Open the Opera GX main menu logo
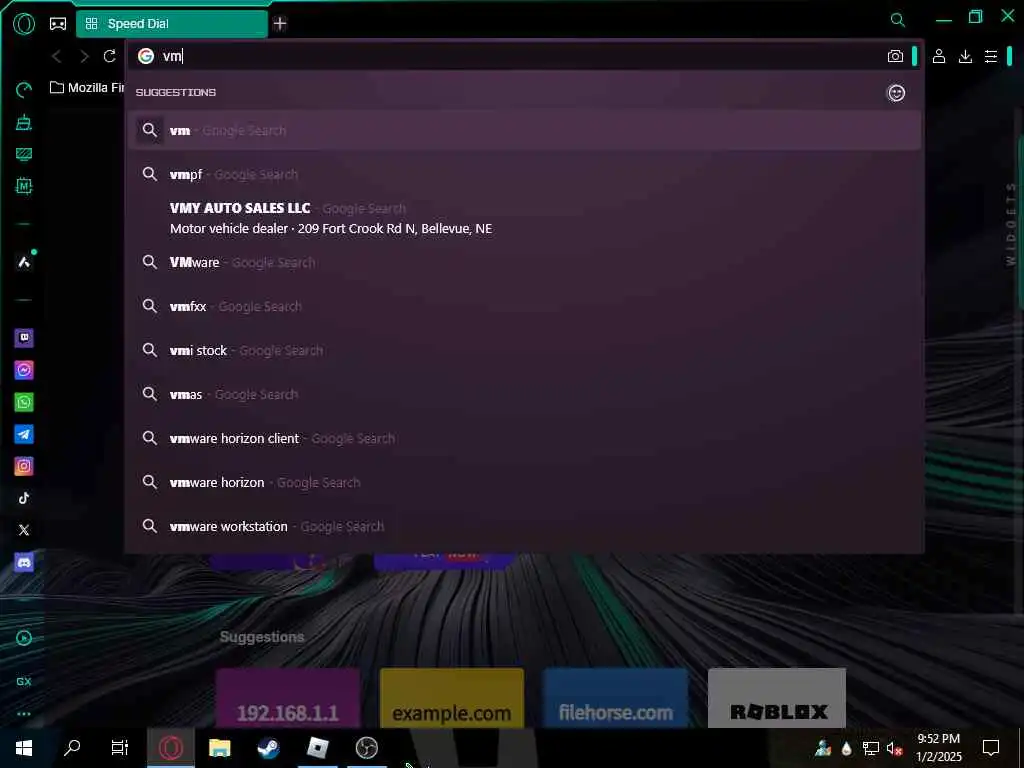 click(x=24, y=24)
